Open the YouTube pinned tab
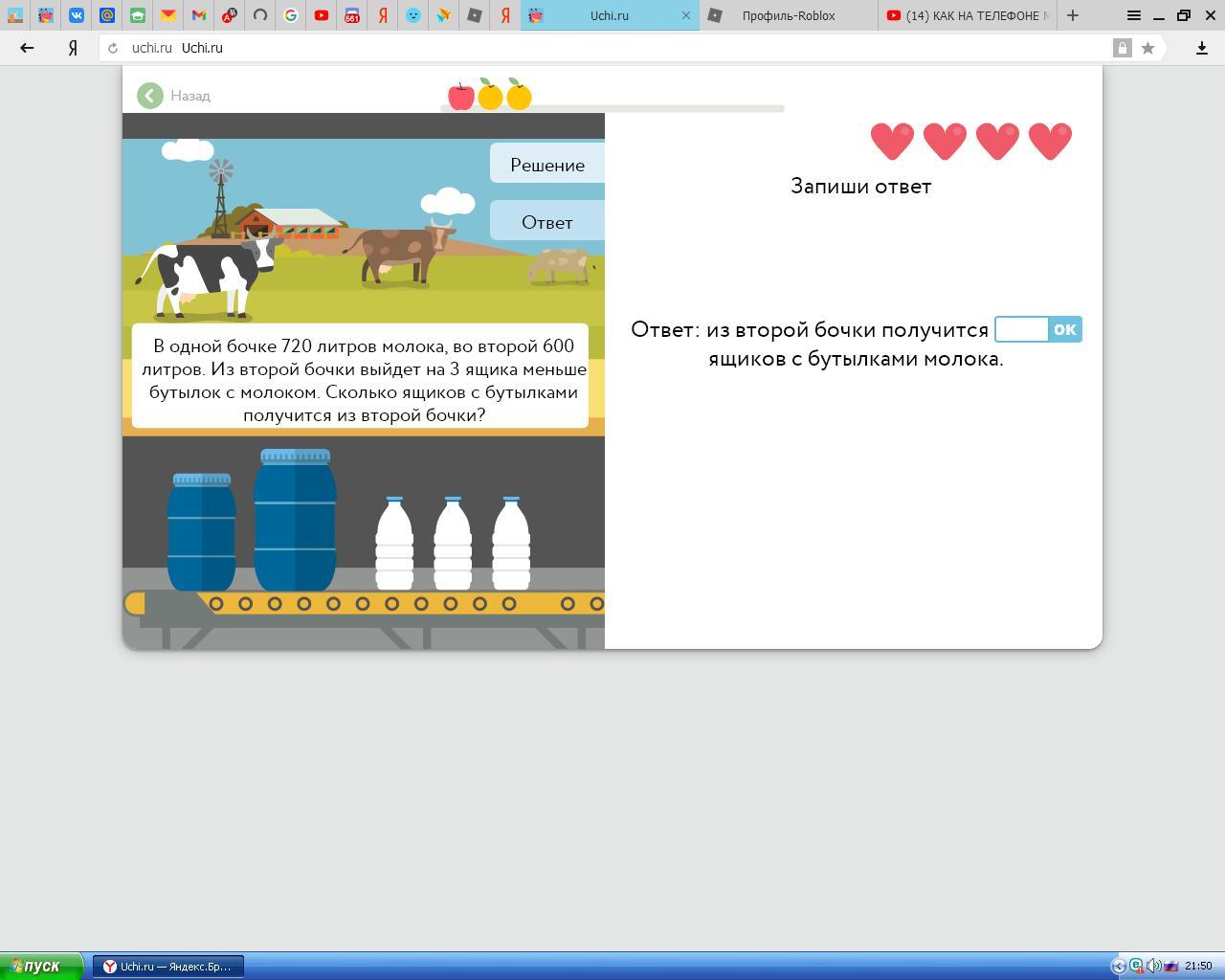1225x980 pixels. pos(322,15)
